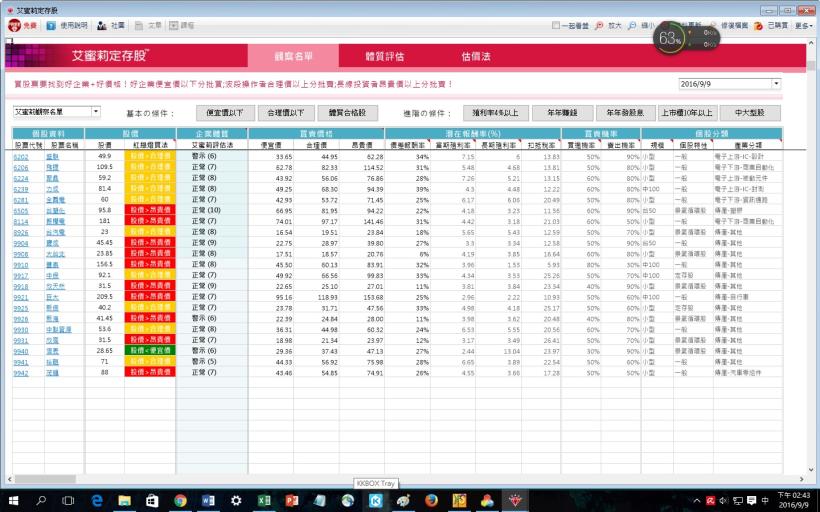
Task: Open File Explorer from taskbar
Action: [x=124, y=500]
